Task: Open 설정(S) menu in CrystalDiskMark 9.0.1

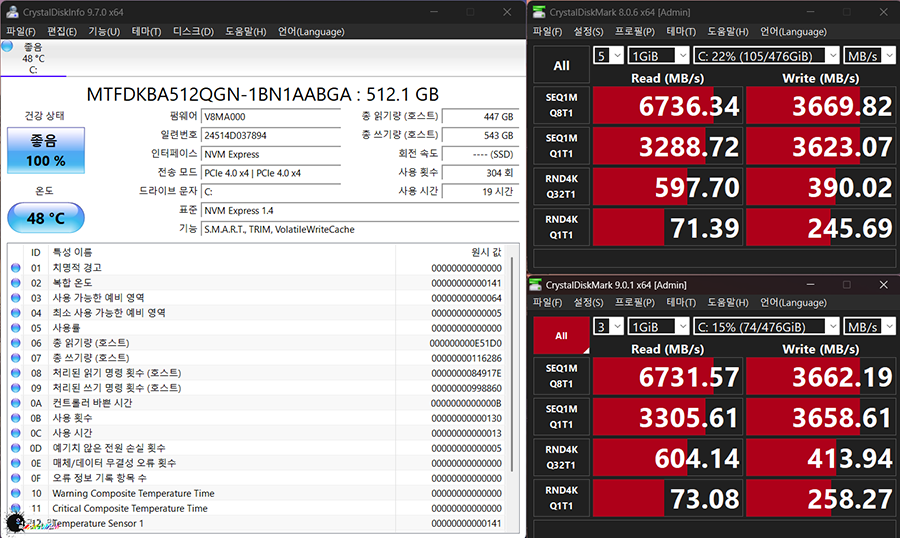Action: [589, 303]
